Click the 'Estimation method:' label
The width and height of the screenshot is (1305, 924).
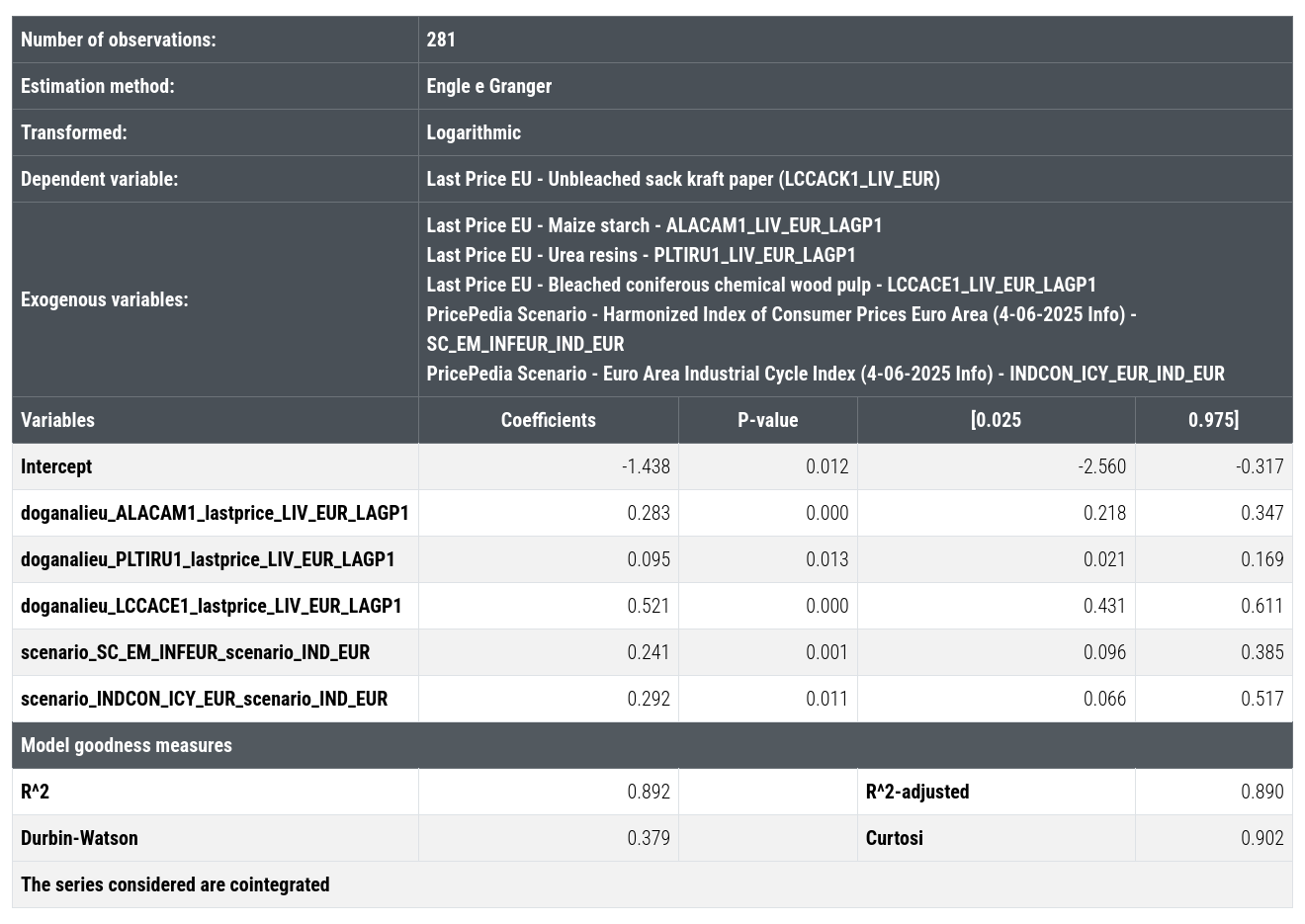(97, 86)
